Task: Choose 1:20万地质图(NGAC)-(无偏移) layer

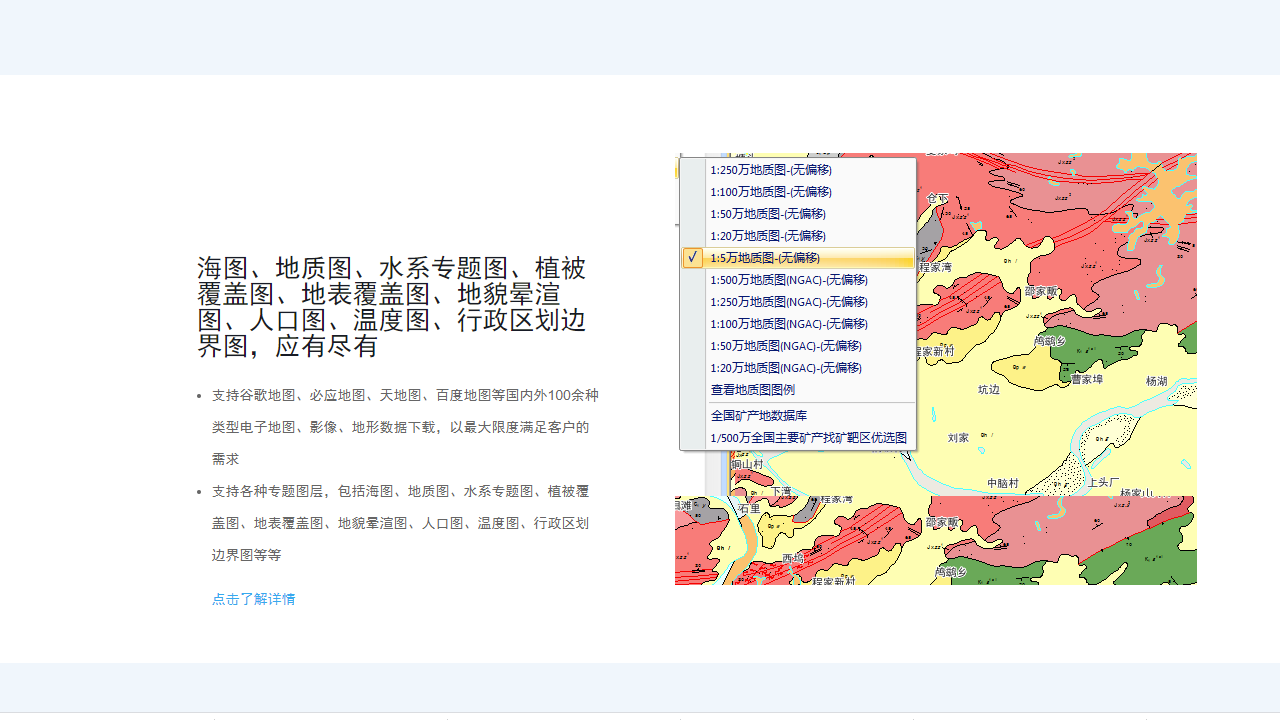Action: click(x=786, y=368)
